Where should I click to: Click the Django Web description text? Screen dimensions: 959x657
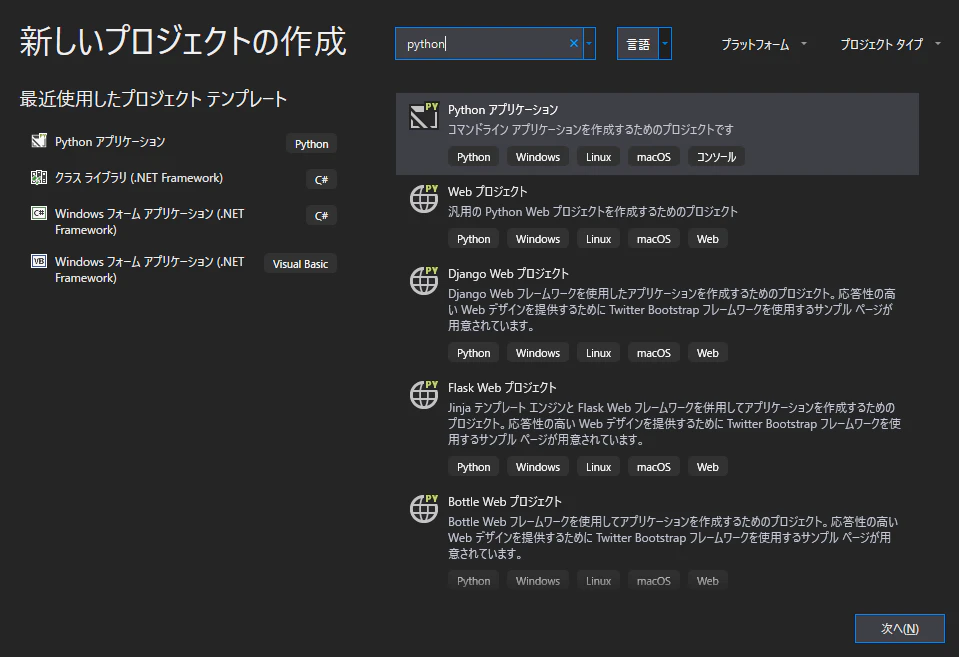[x=672, y=310]
